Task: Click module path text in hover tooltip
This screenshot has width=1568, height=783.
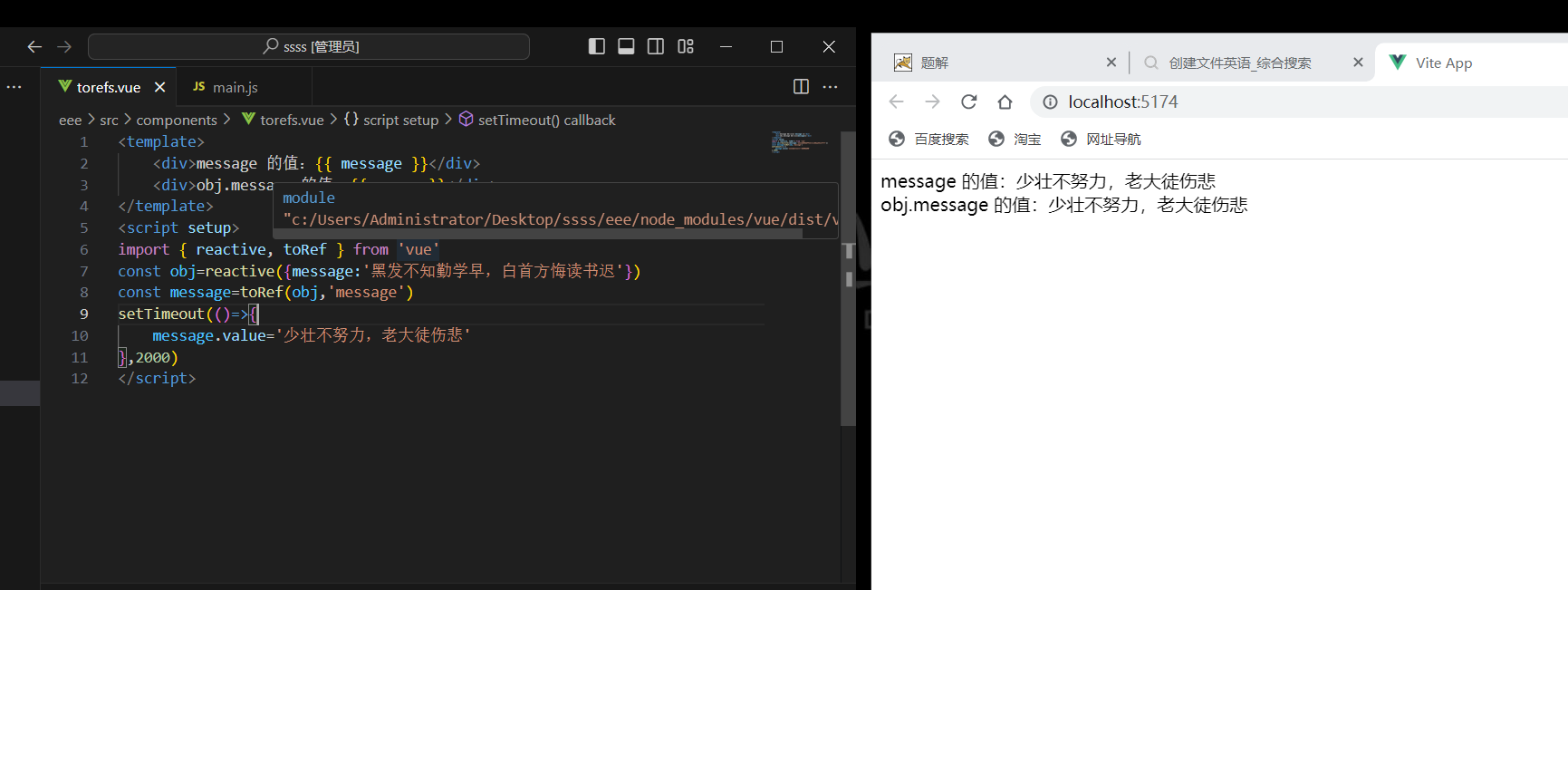Action: click(560, 219)
